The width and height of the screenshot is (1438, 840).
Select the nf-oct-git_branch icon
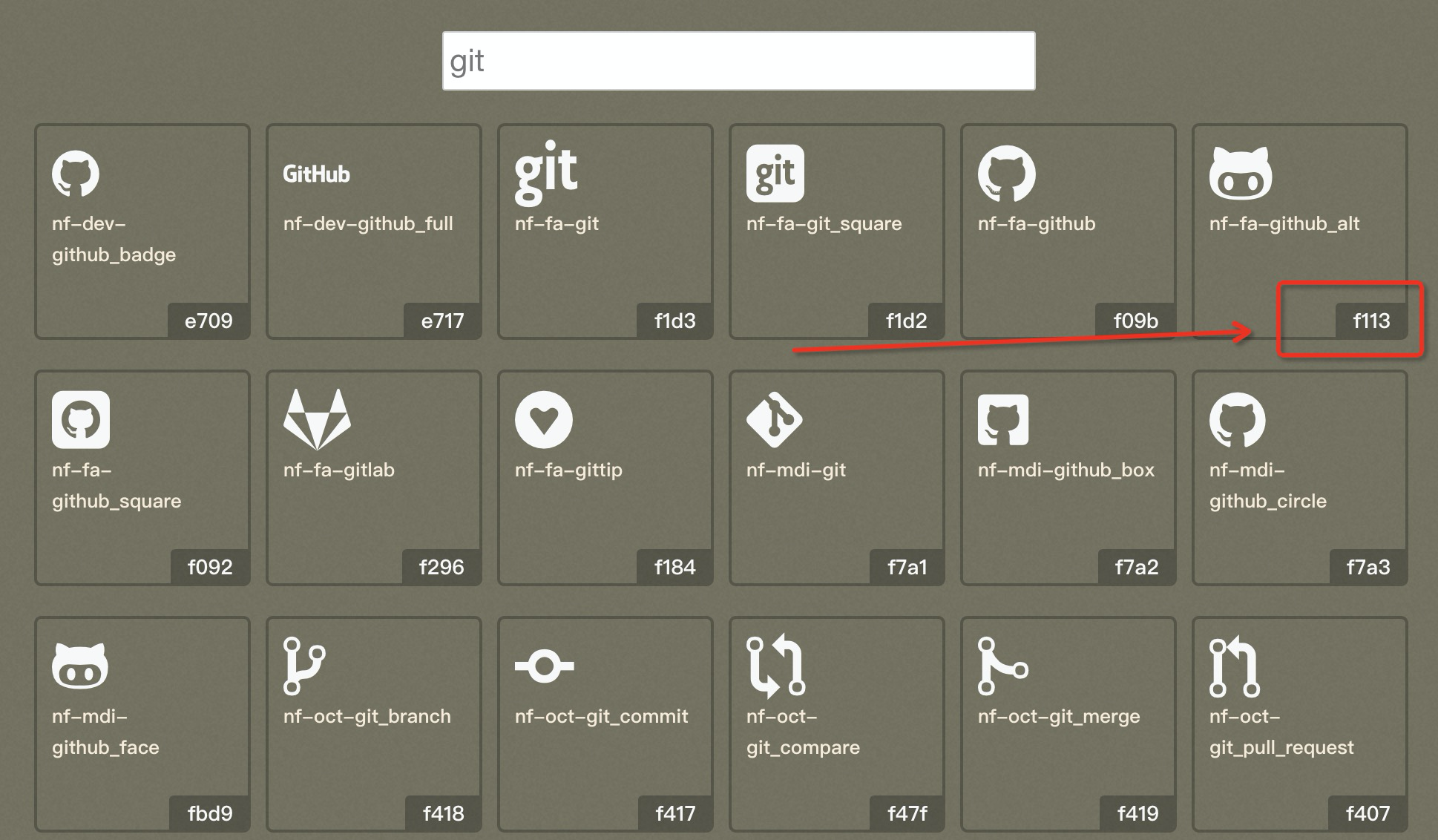pos(303,666)
